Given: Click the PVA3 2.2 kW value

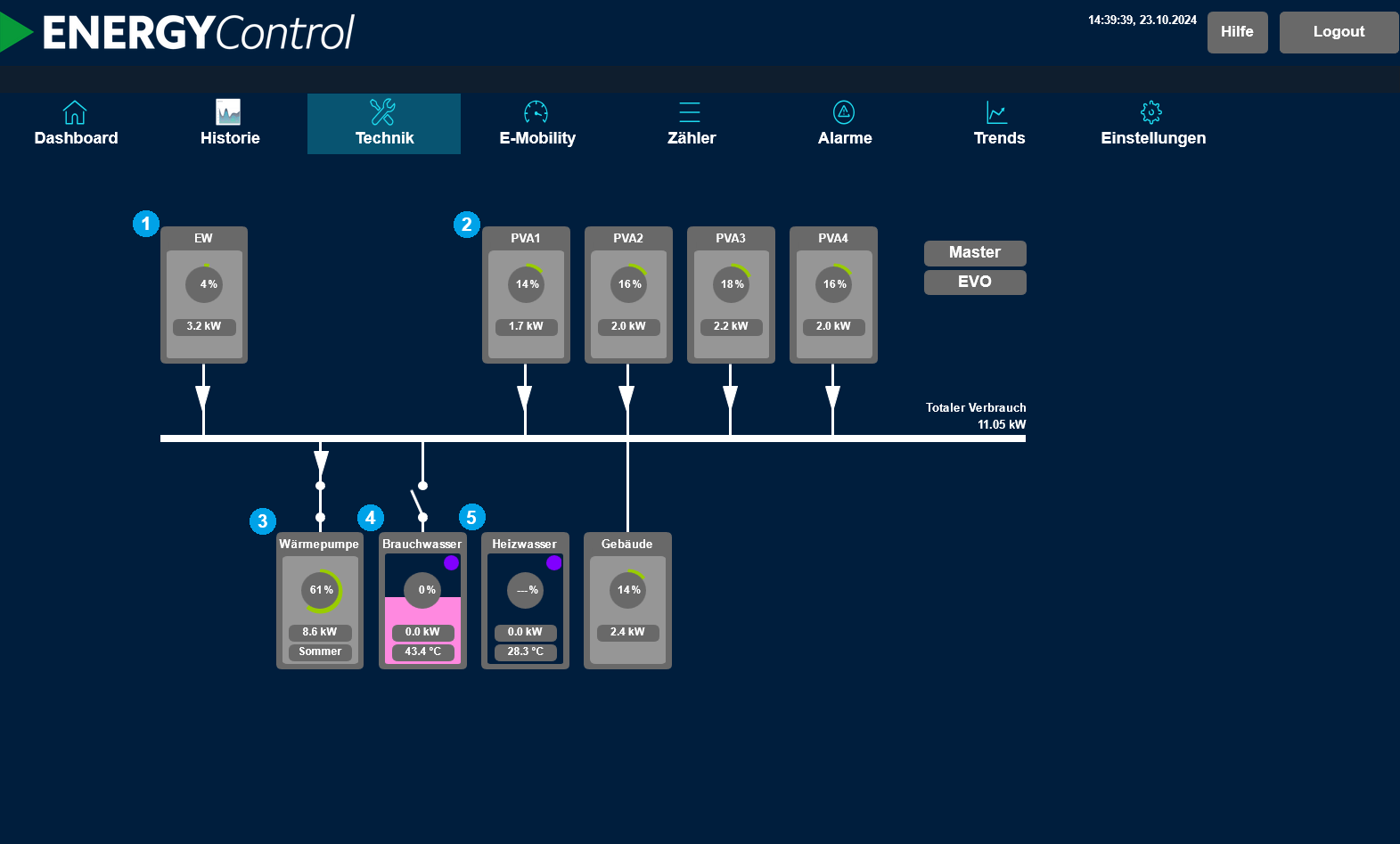Looking at the screenshot, I should (731, 327).
